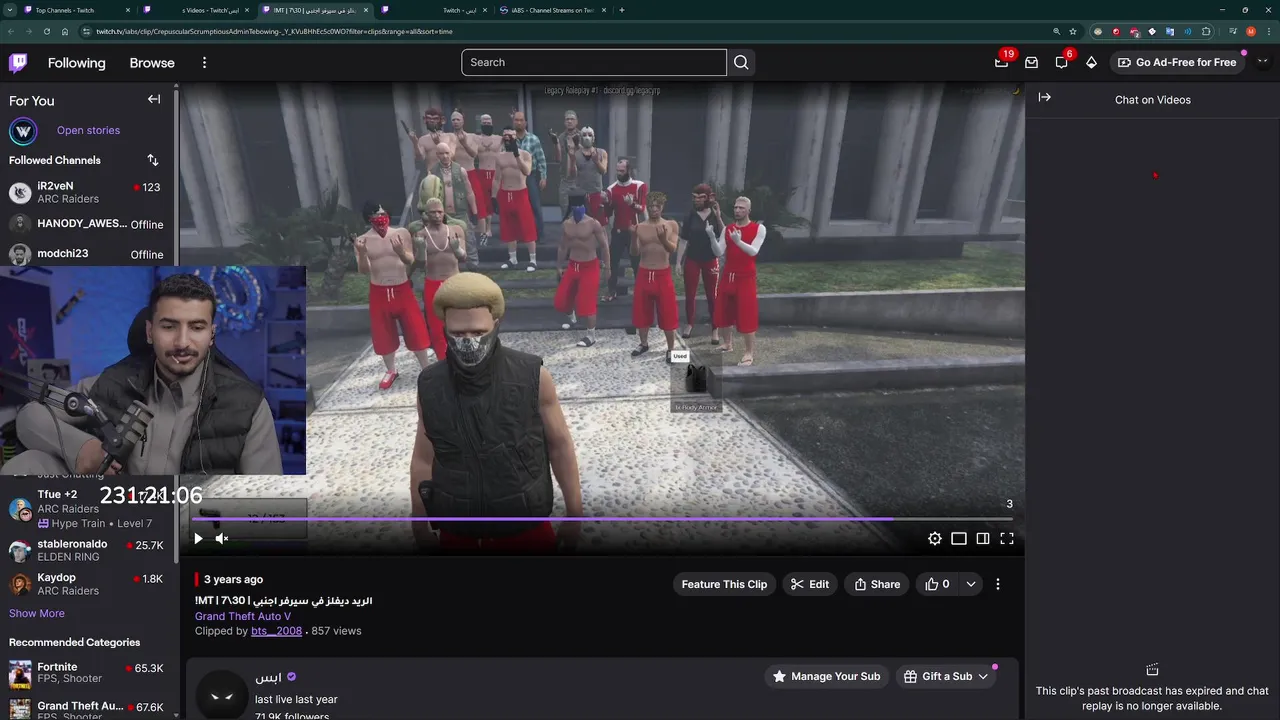Open Prime loot crown icon with 19 badge
This screenshot has height=720, width=1280.
pos(1001,62)
